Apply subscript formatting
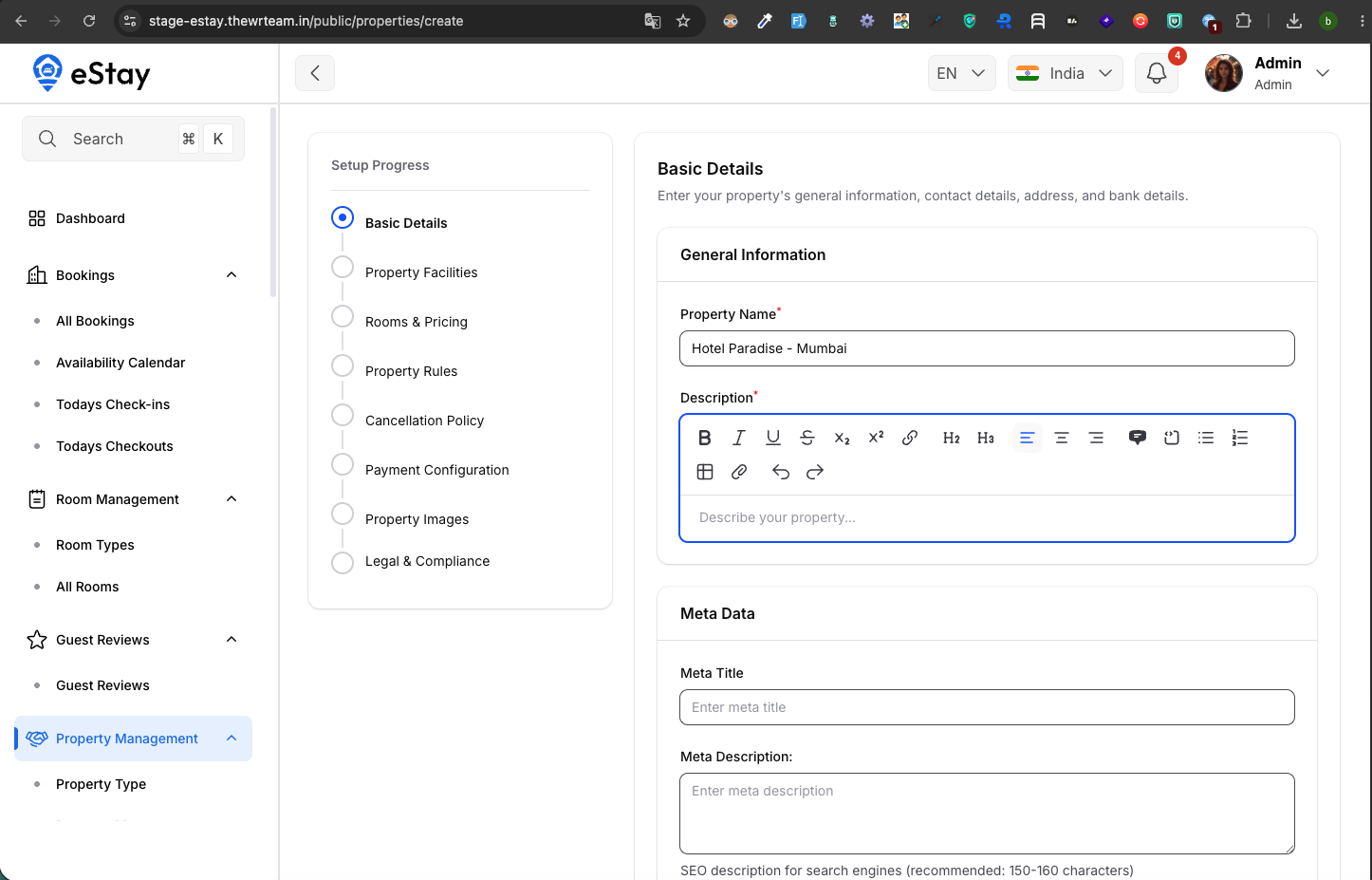This screenshot has height=880, width=1372. coord(842,438)
